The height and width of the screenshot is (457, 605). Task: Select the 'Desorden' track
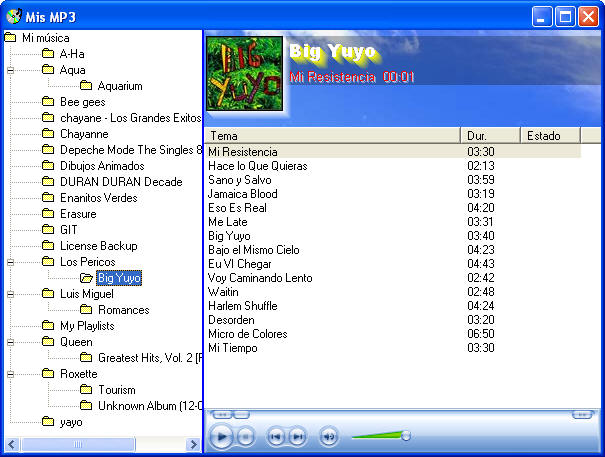(231, 320)
